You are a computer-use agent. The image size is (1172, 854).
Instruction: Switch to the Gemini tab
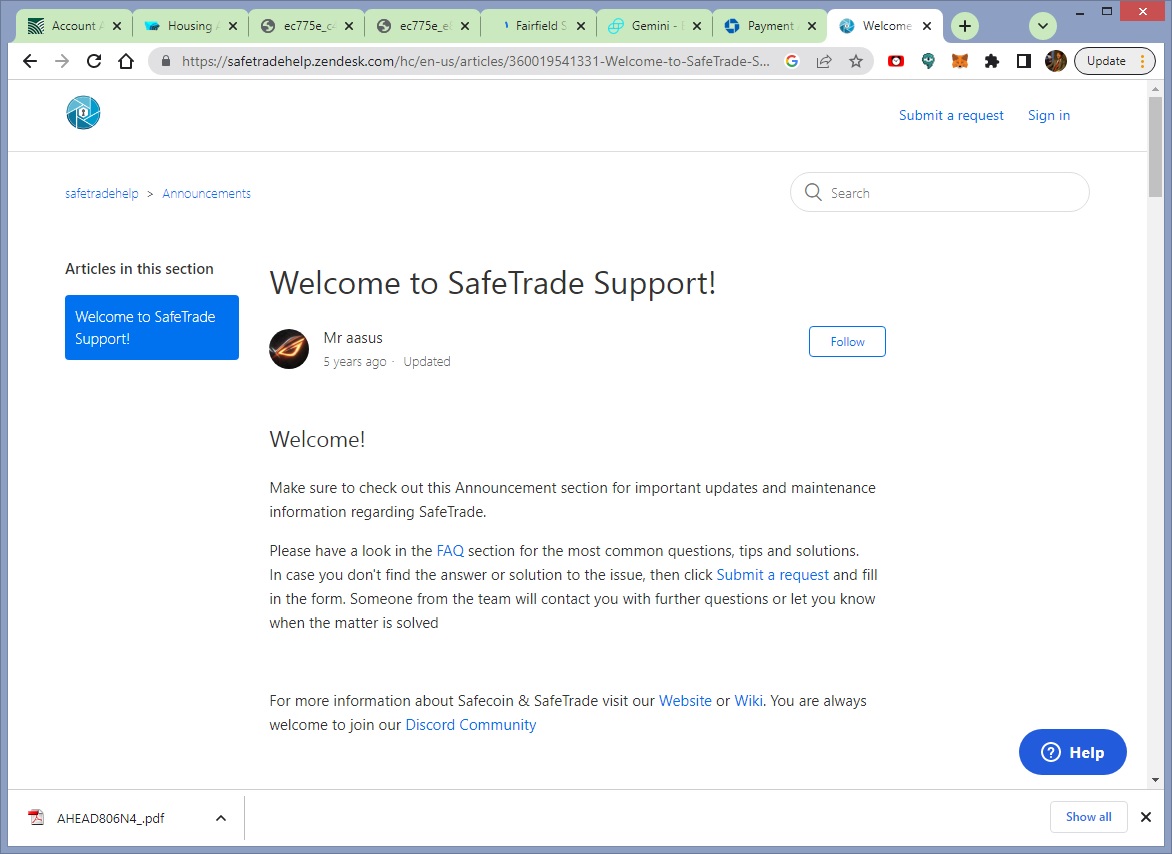tap(653, 26)
